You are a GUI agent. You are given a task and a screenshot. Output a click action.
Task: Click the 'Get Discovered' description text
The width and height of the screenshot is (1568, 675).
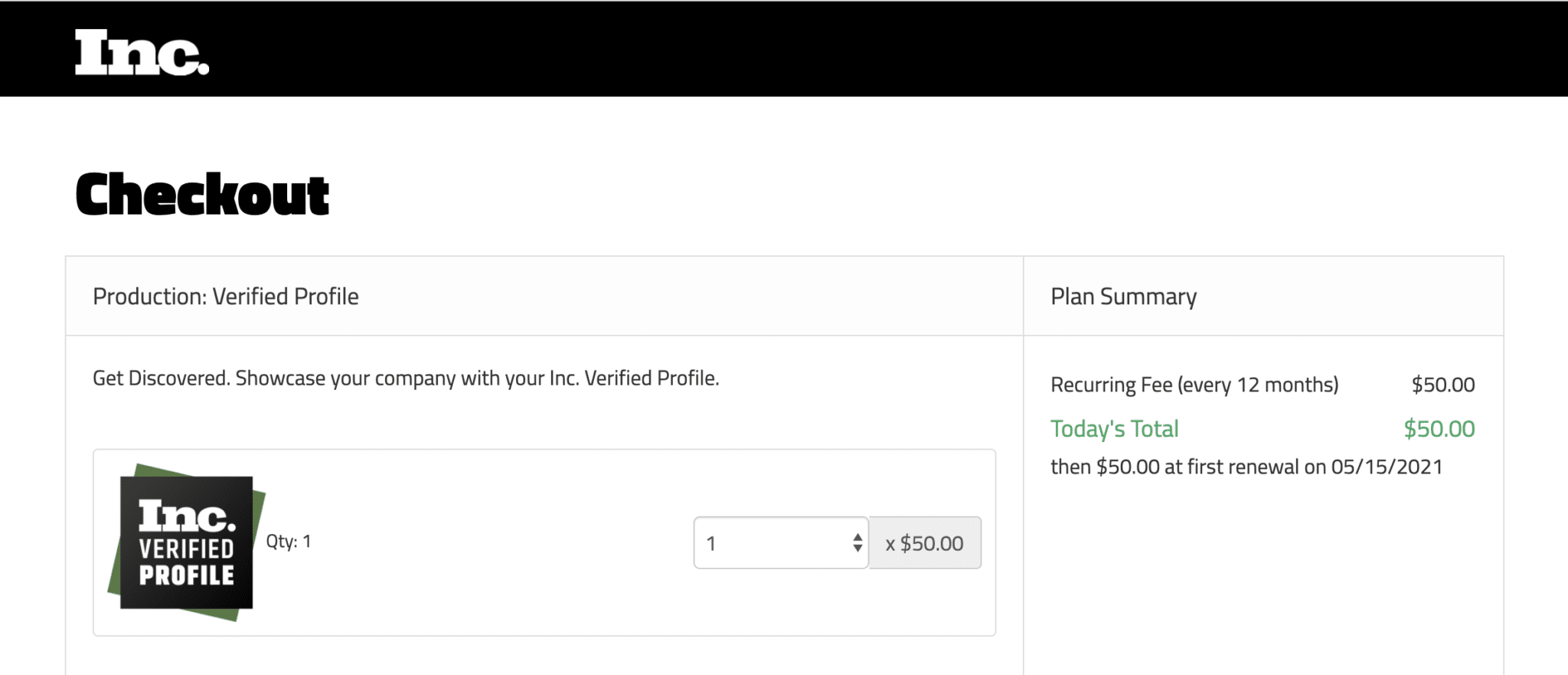[x=406, y=378]
